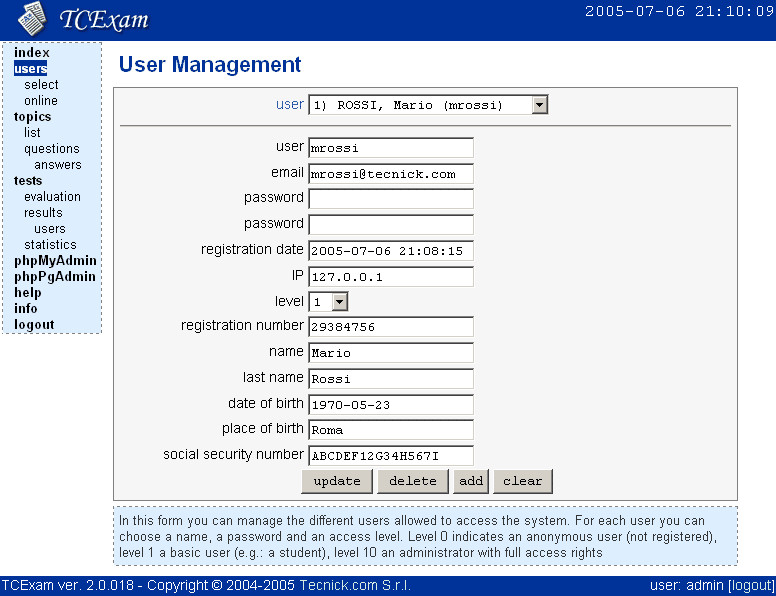Open the questions page
This screenshot has width=776, height=596.
[51, 149]
